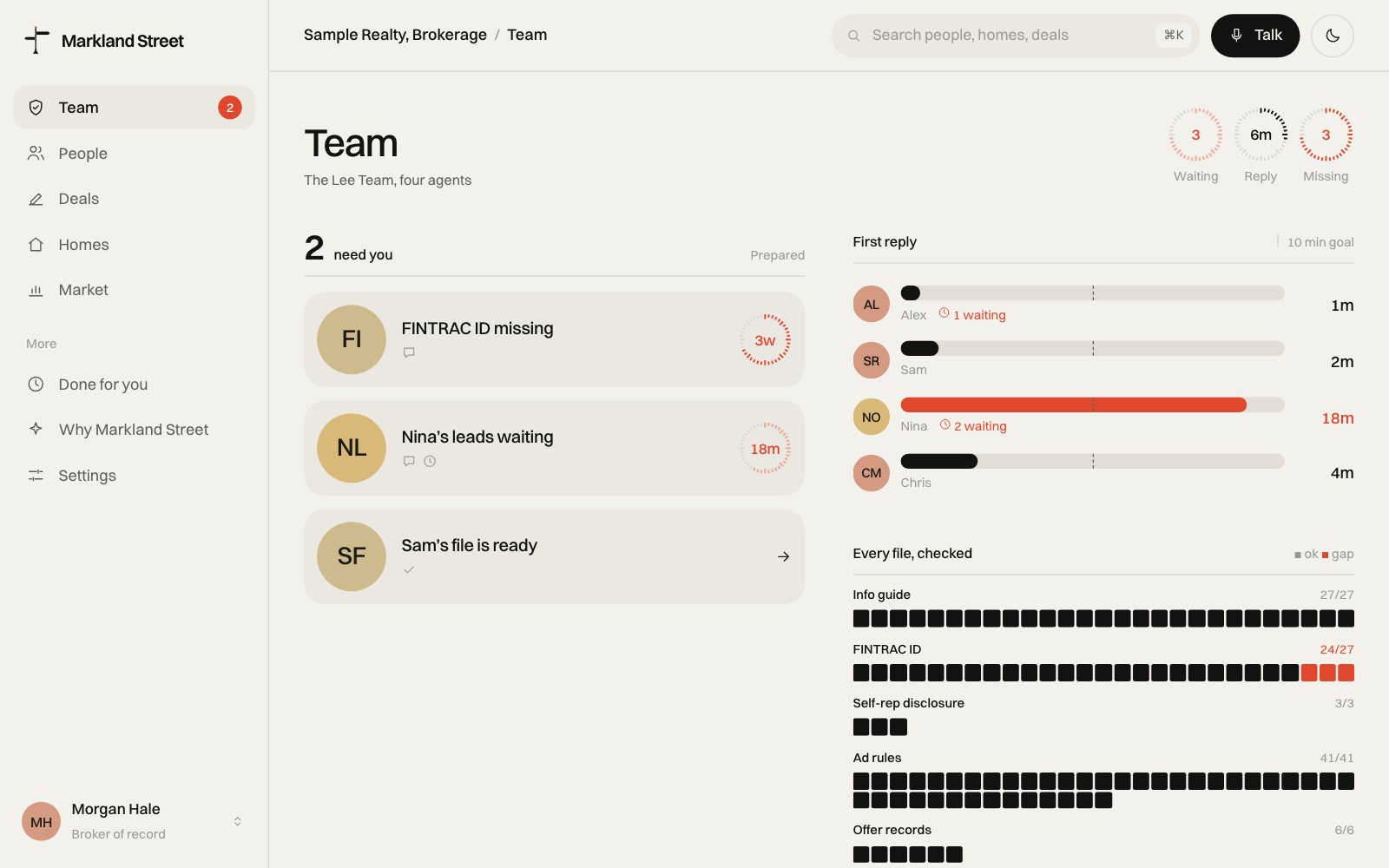Click the 3w ring on FINTRAC card
Screen dimensions: 1389x868
[765, 339]
